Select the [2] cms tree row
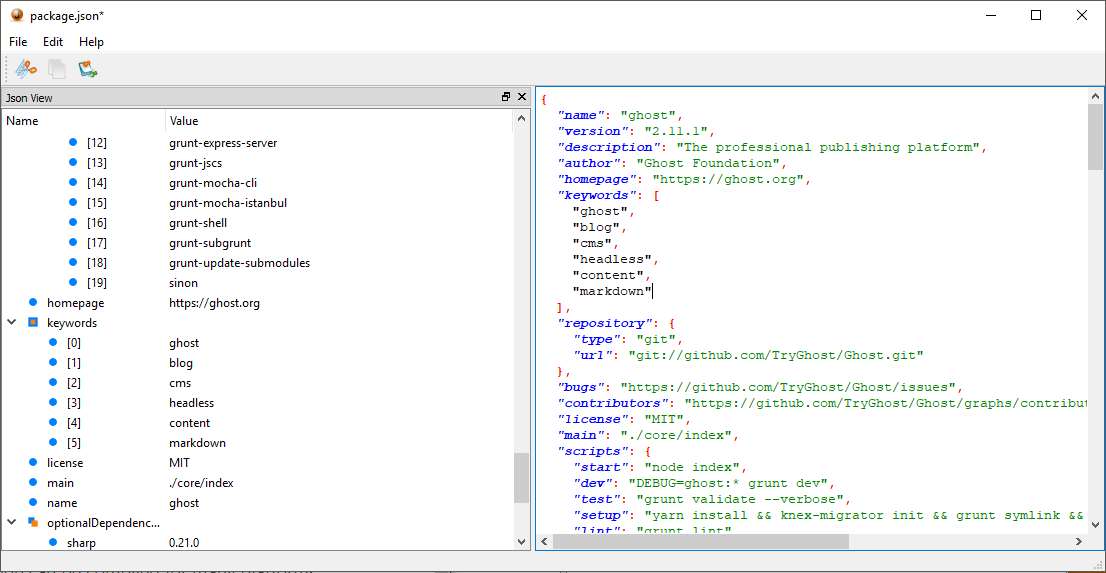The width and height of the screenshot is (1106, 573). coord(257,382)
